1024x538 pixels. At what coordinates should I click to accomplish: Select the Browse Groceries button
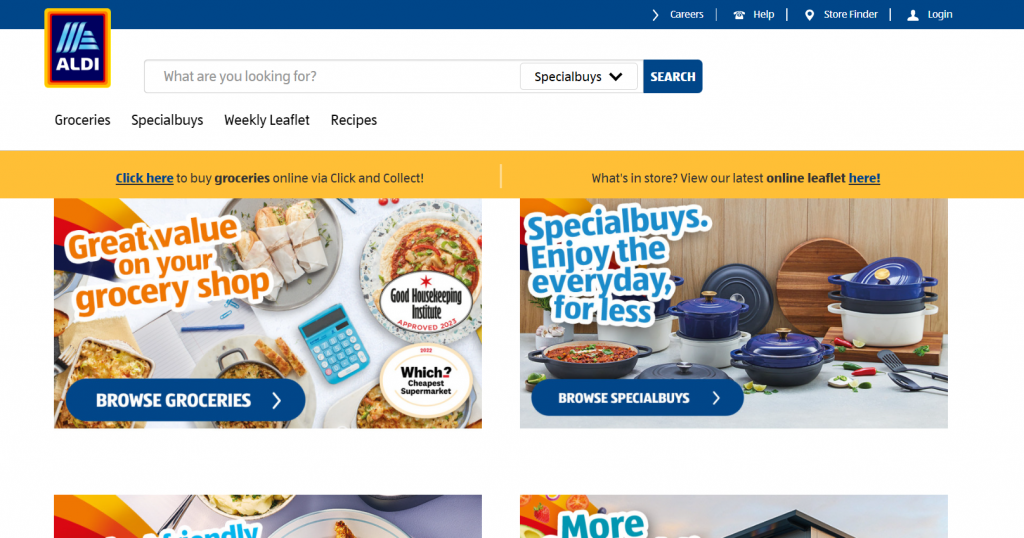point(185,400)
